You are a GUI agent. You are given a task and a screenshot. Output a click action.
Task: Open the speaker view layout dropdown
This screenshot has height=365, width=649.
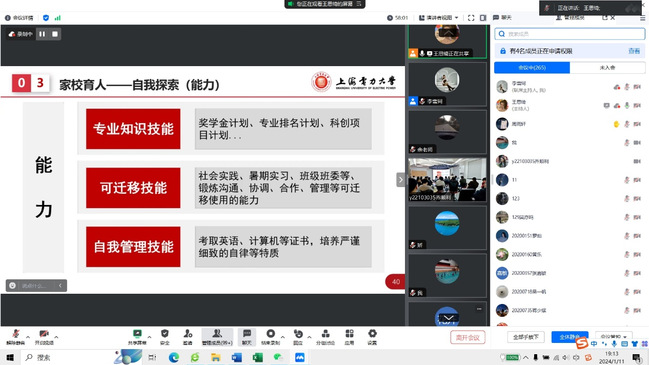(x=439, y=18)
